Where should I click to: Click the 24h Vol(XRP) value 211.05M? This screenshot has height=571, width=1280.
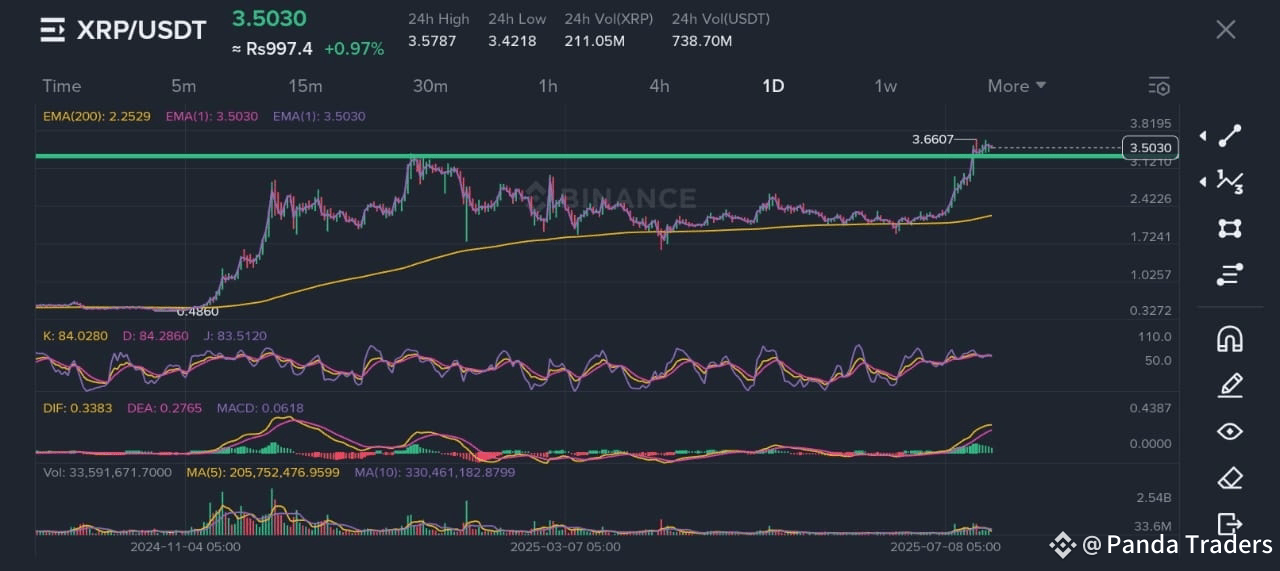(595, 41)
